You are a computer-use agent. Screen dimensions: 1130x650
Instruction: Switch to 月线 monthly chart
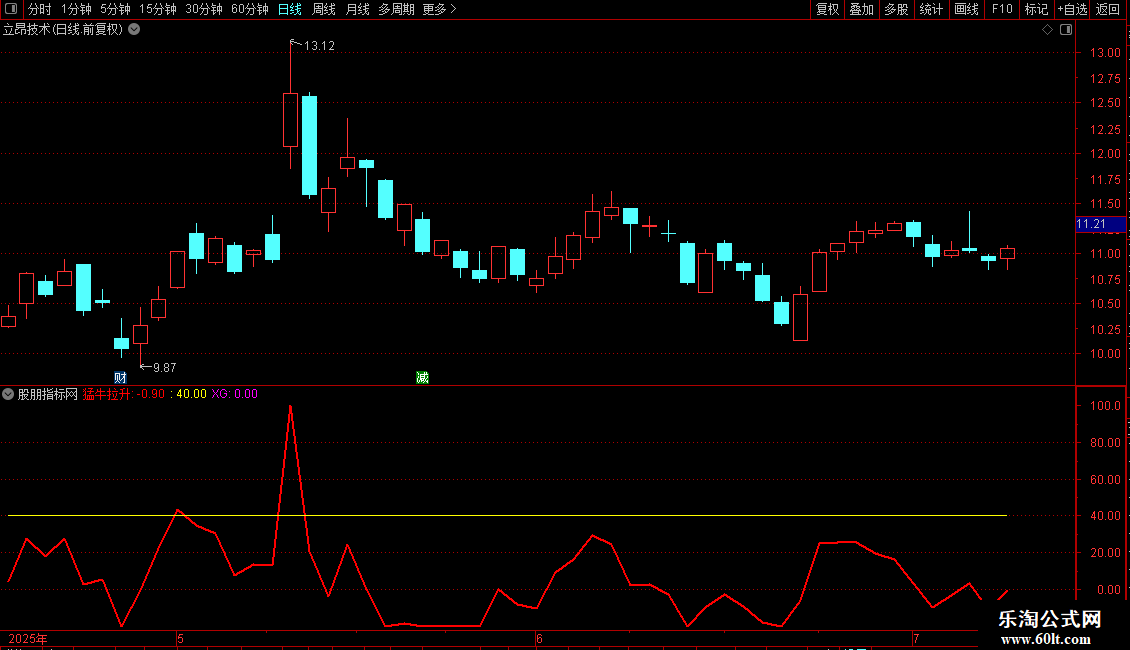pos(357,9)
